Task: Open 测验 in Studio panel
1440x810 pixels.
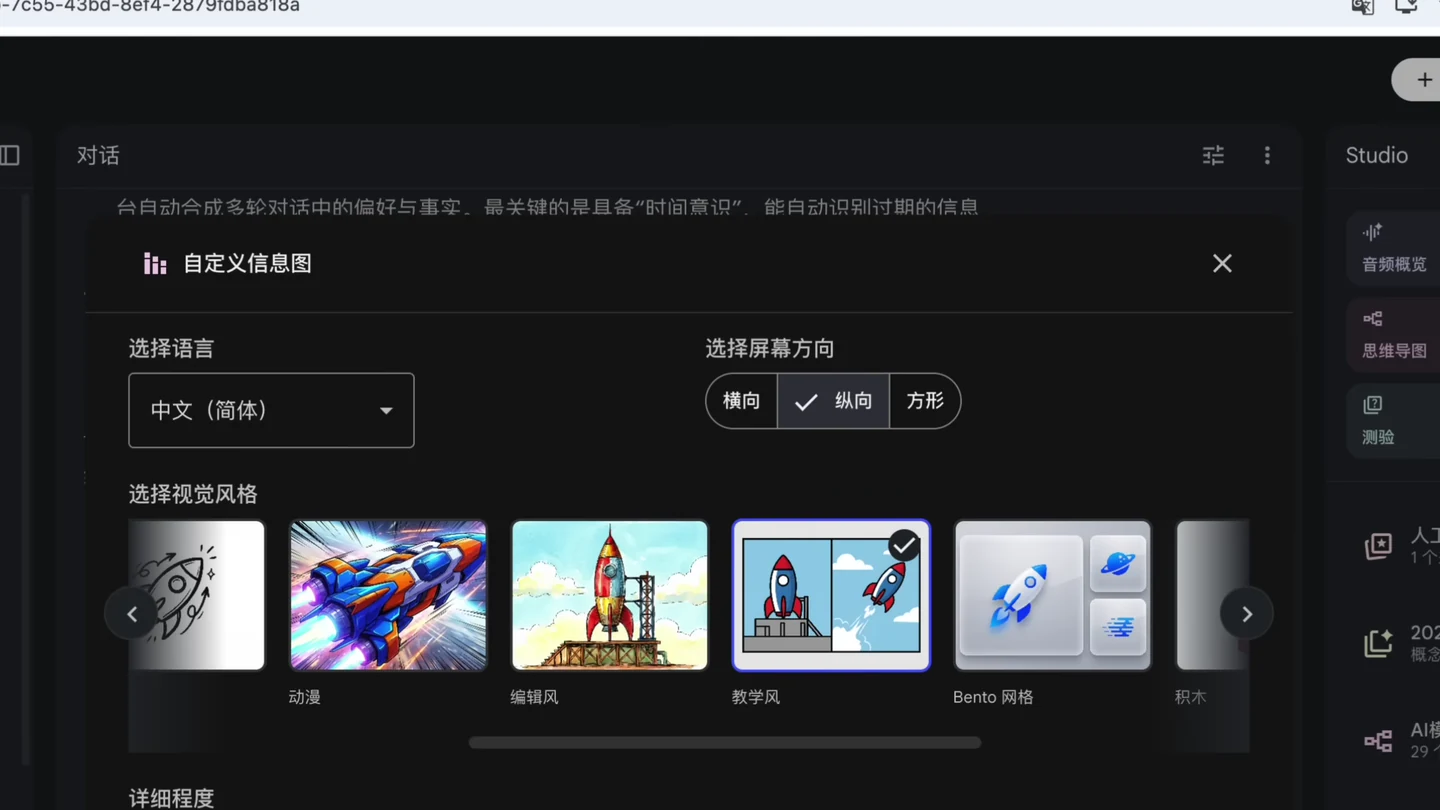Action: click(x=1393, y=420)
